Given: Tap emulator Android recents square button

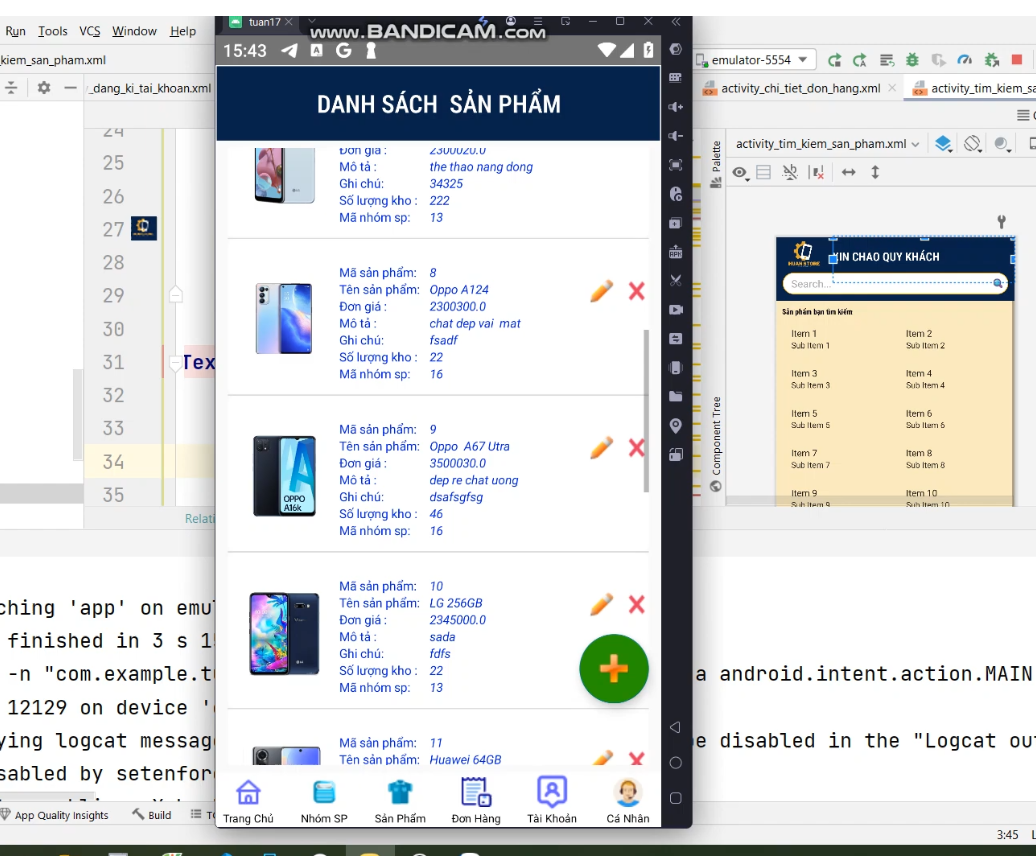Looking at the screenshot, I should click(675, 798).
